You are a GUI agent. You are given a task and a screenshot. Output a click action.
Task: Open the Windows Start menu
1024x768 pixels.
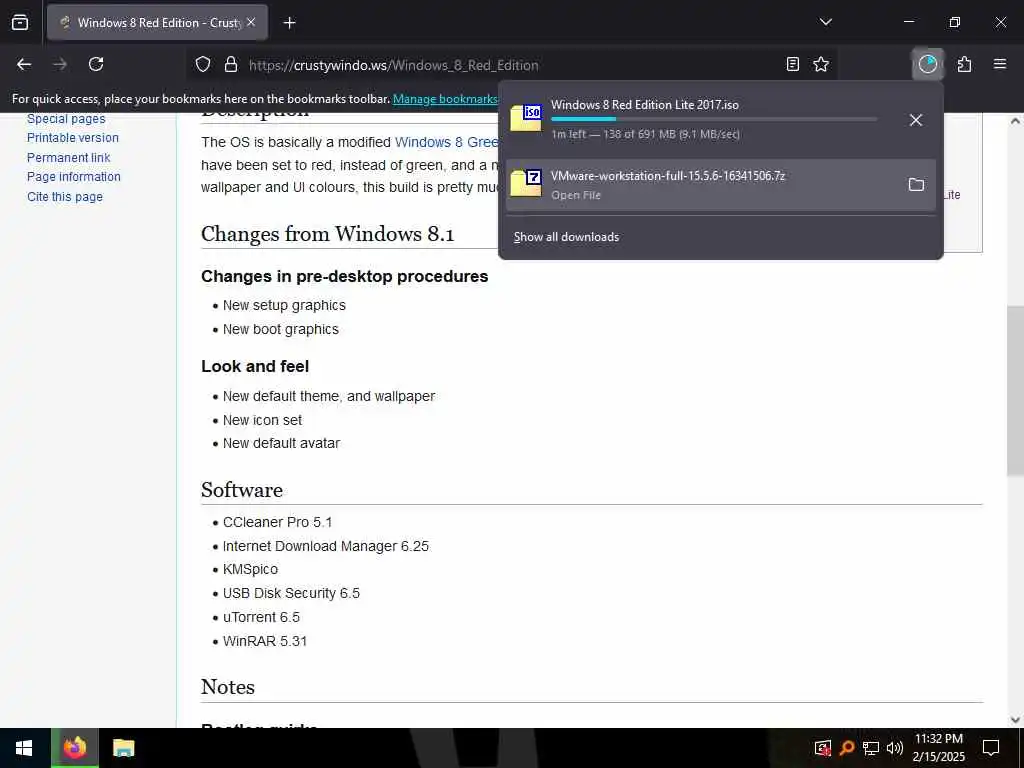click(x=24, y=748)
